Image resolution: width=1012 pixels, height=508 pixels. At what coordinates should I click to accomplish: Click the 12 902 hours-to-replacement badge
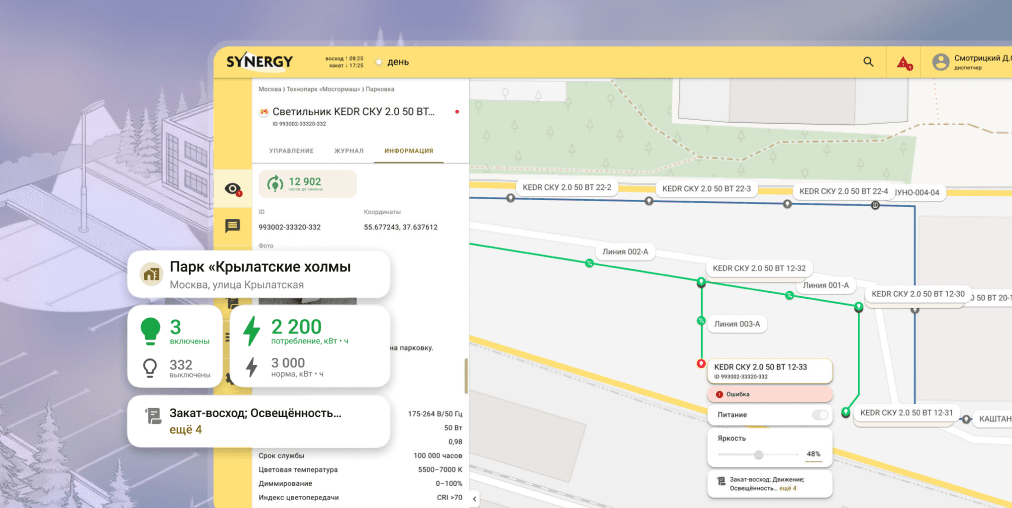(x=308, y=184)
